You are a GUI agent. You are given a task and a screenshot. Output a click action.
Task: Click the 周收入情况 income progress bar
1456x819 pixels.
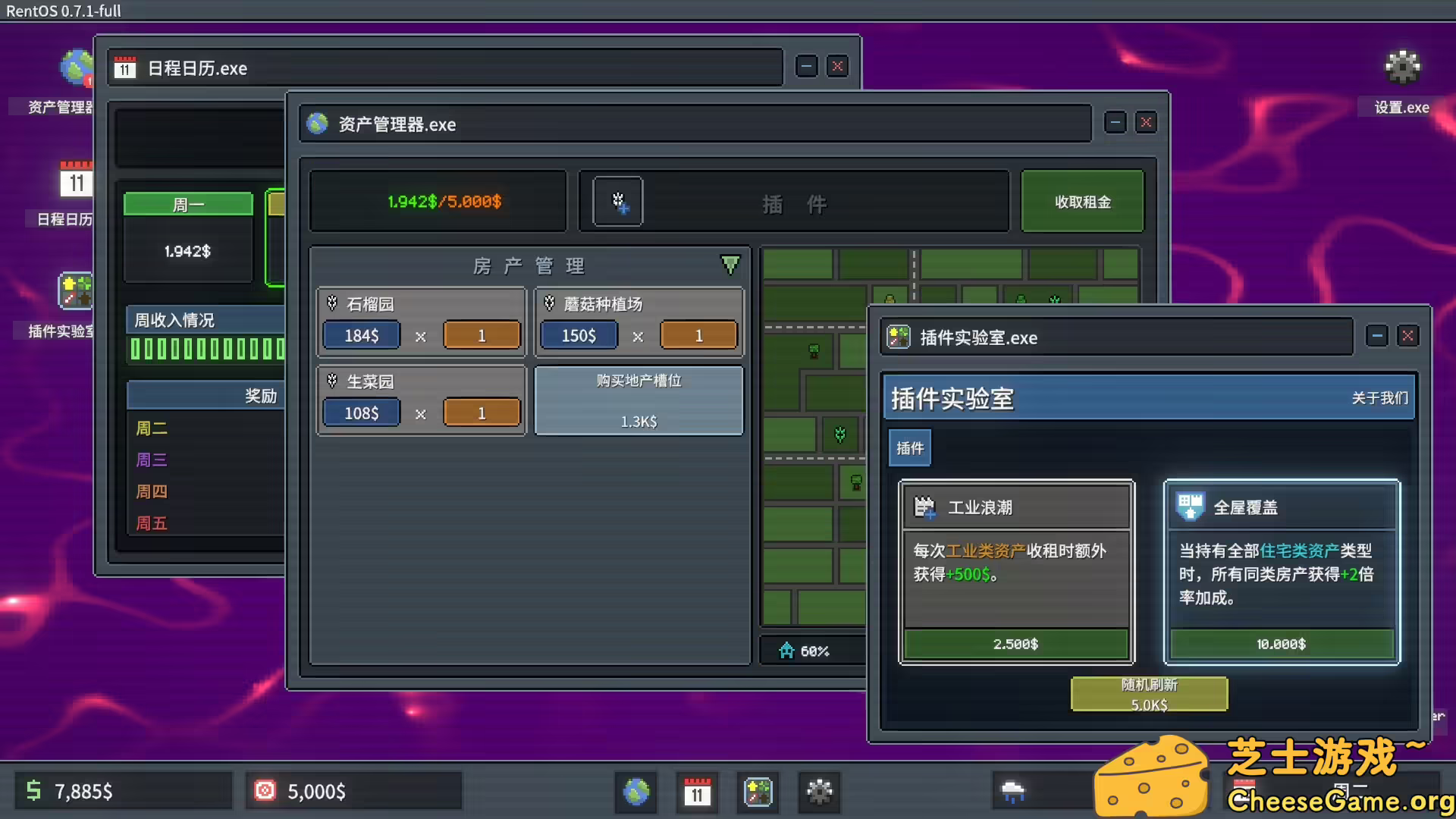206,348
